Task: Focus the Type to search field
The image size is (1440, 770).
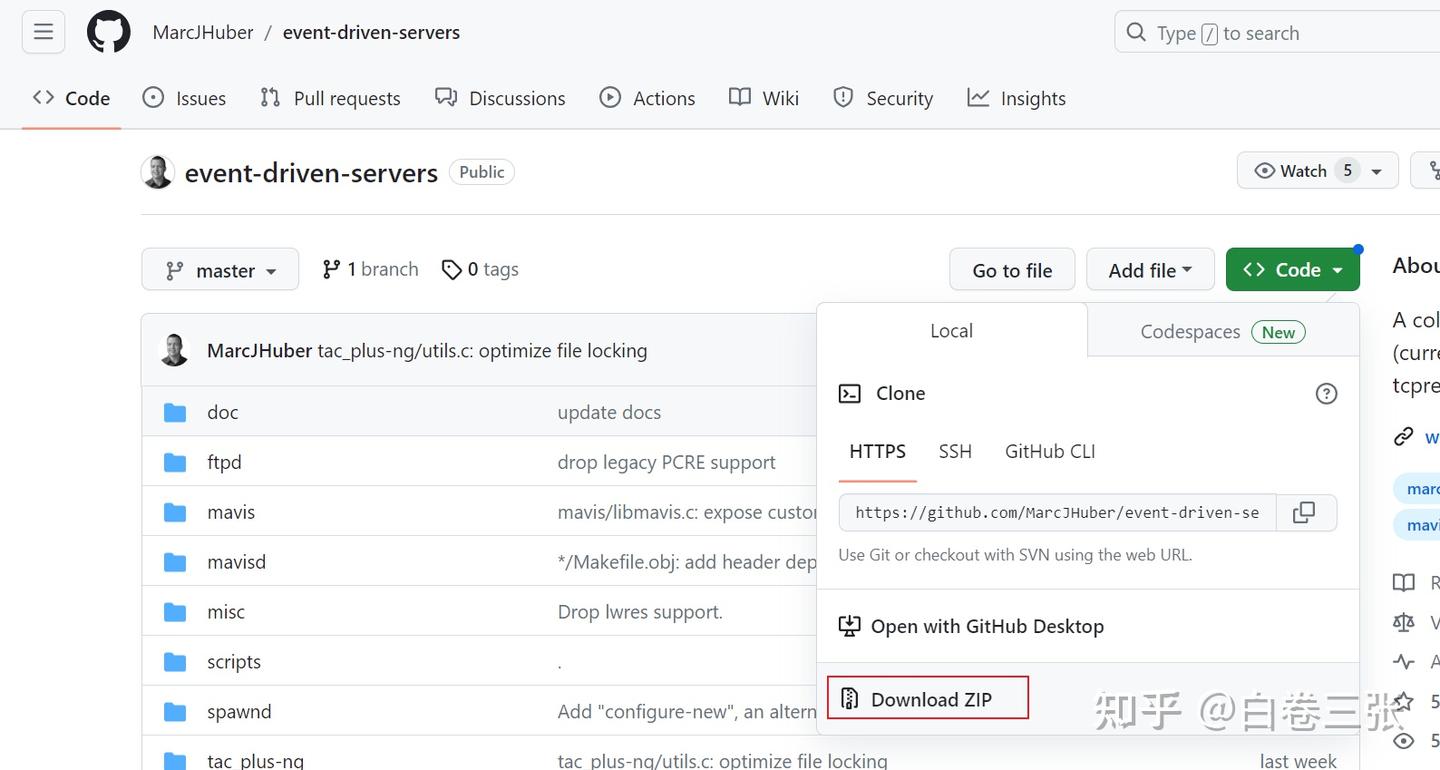Action: [1270, 33]
